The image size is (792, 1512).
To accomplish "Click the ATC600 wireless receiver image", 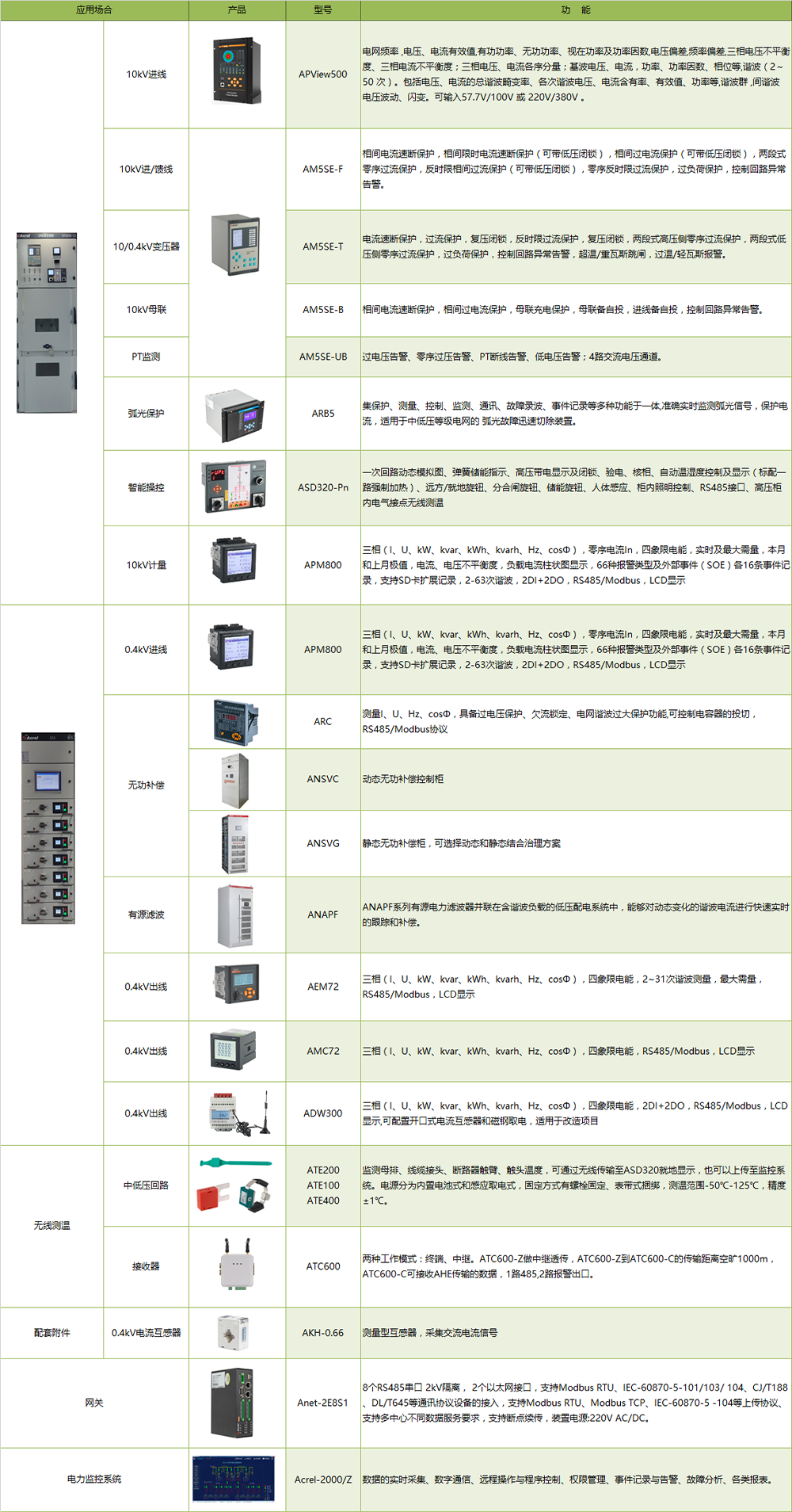I will (x=236, y=1265).
